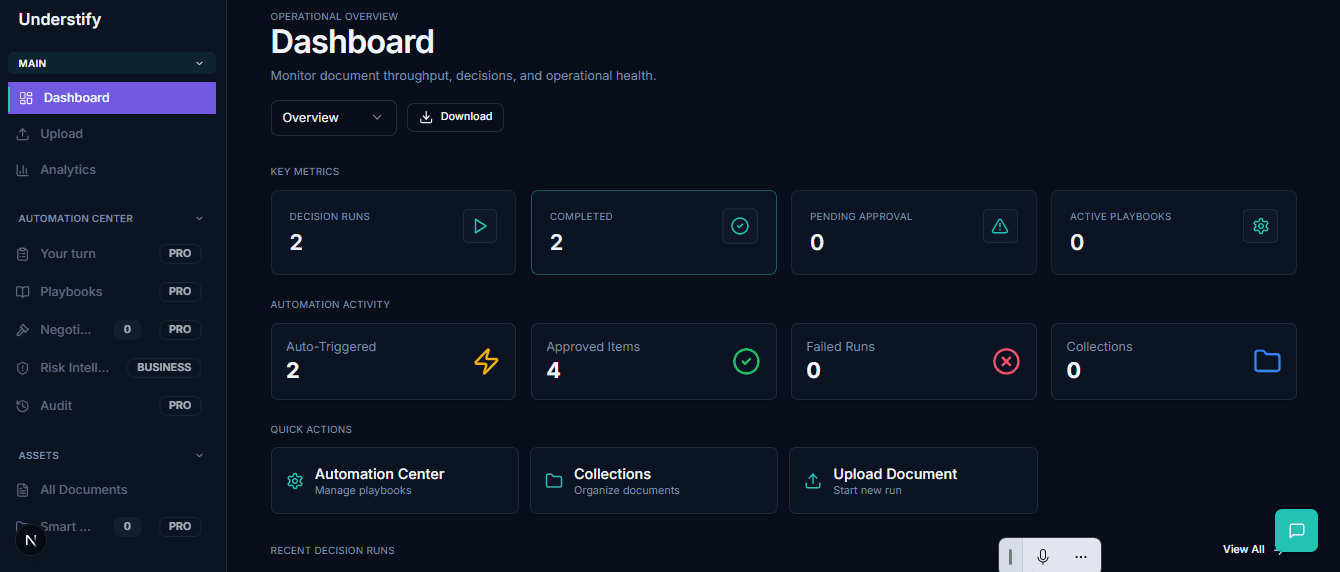The image size is (1340, 572).
Task: Click the Pending Approval warning triangle icon
Action: (x=1000, y=226)
